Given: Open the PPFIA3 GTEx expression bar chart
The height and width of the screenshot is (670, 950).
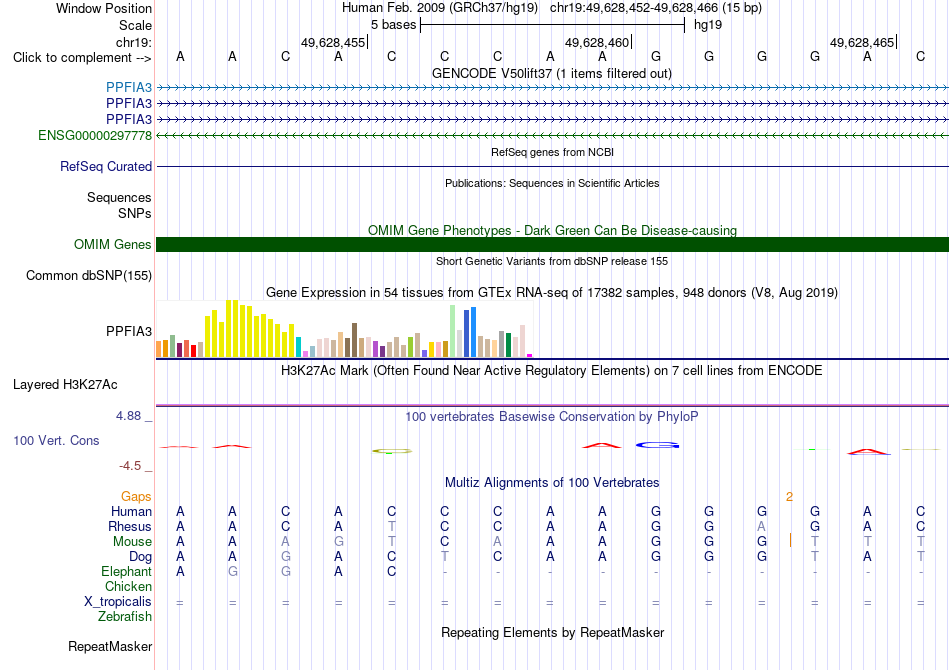Looking at the screenshot, I should [344, 329].
